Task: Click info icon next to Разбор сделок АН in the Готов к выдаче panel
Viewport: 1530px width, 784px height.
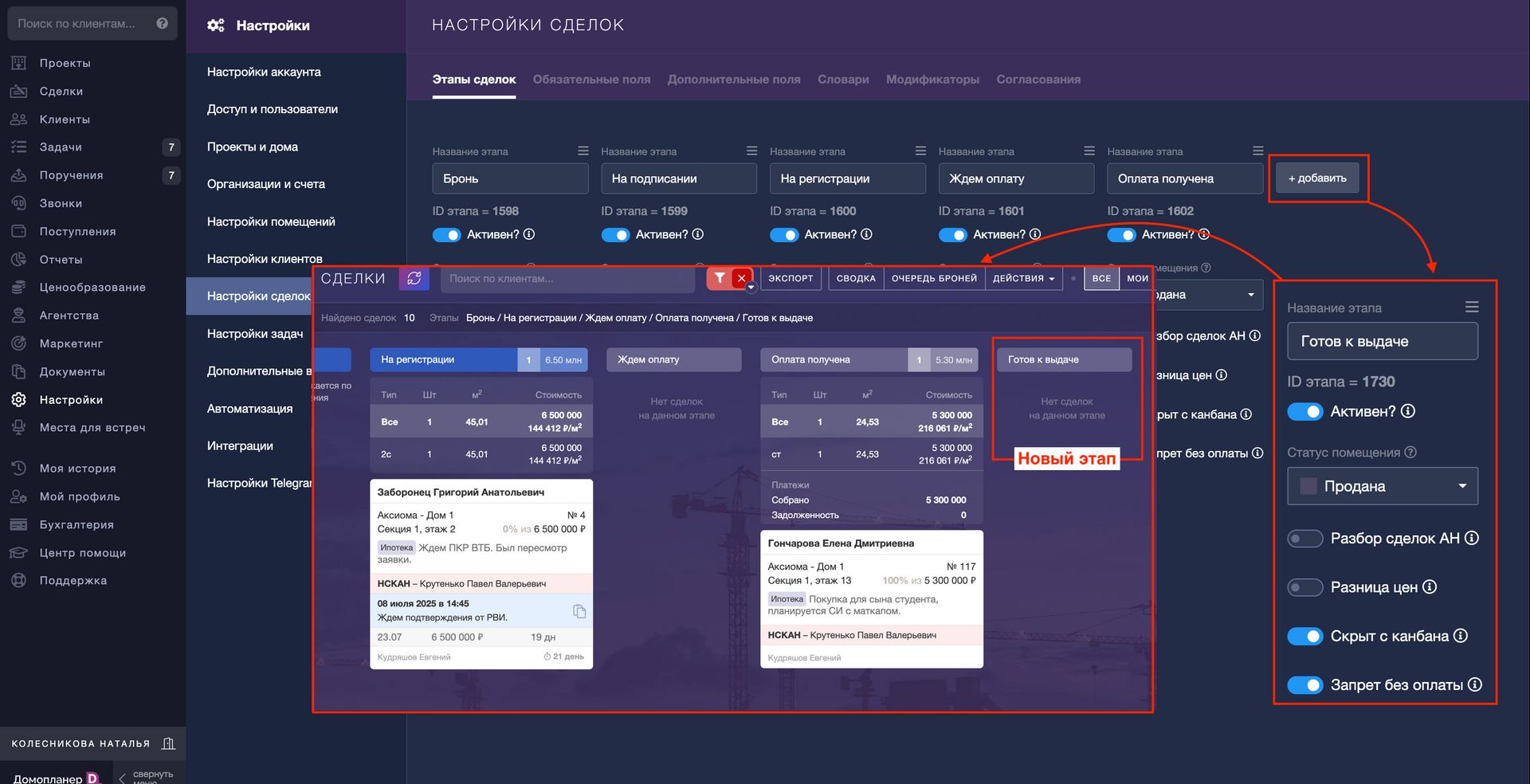Action: (1472, 538)
